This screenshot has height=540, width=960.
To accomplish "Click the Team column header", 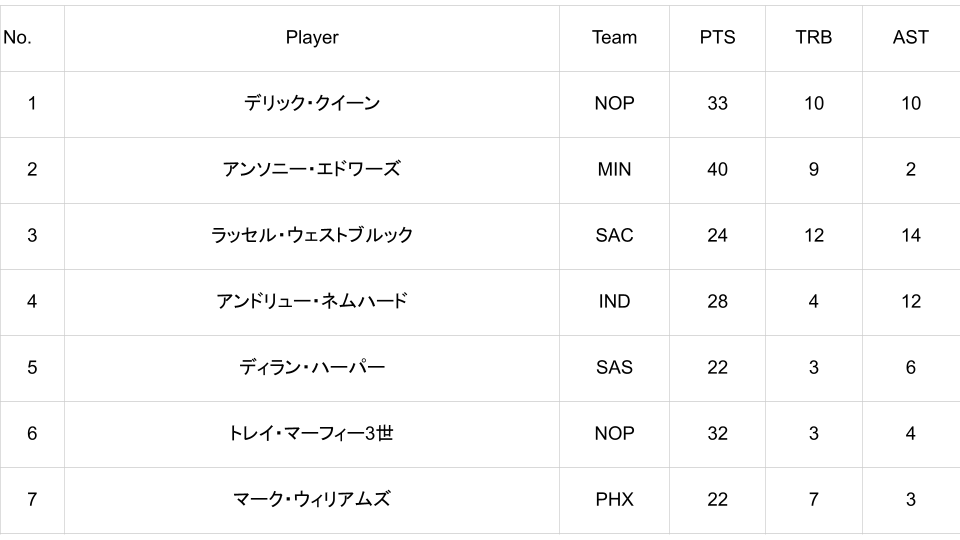I will (x=614, y=38).
